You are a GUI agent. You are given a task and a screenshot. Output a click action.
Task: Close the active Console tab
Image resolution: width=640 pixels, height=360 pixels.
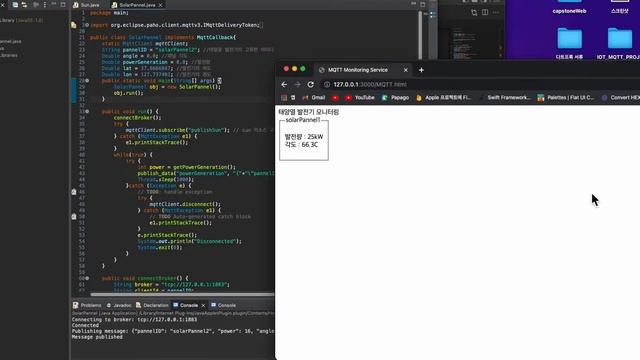click(203, 305)
